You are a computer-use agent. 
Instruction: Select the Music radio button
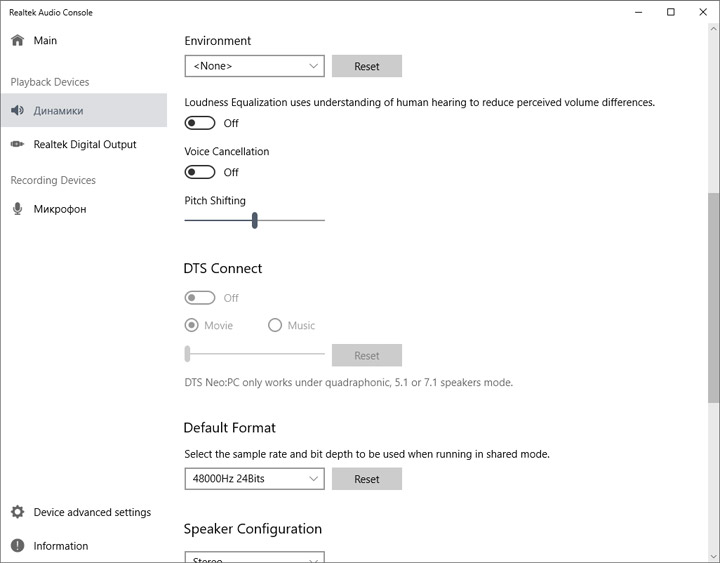(275, 325)
